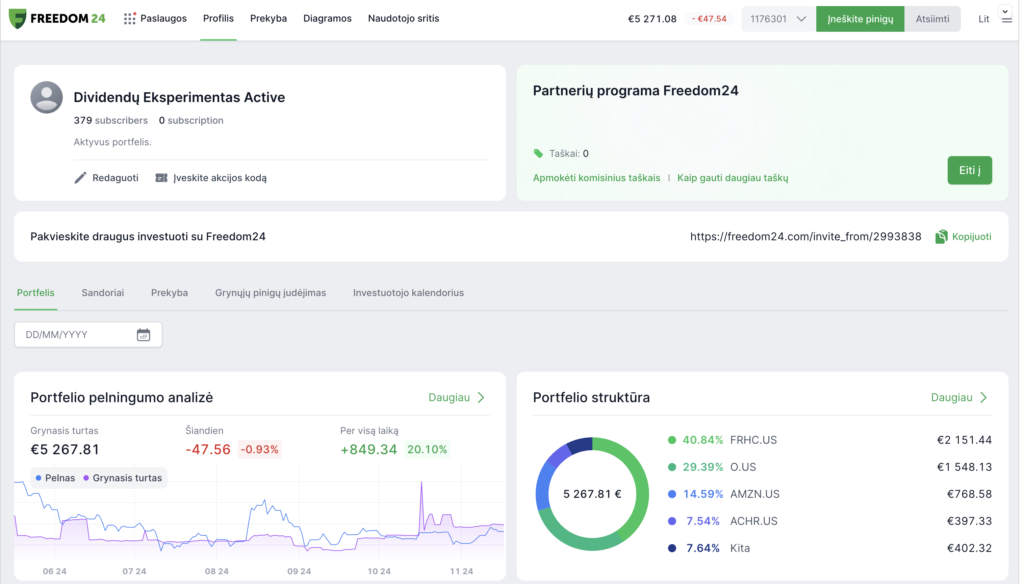Click the Freedom24 shield logo

point(18,18)
